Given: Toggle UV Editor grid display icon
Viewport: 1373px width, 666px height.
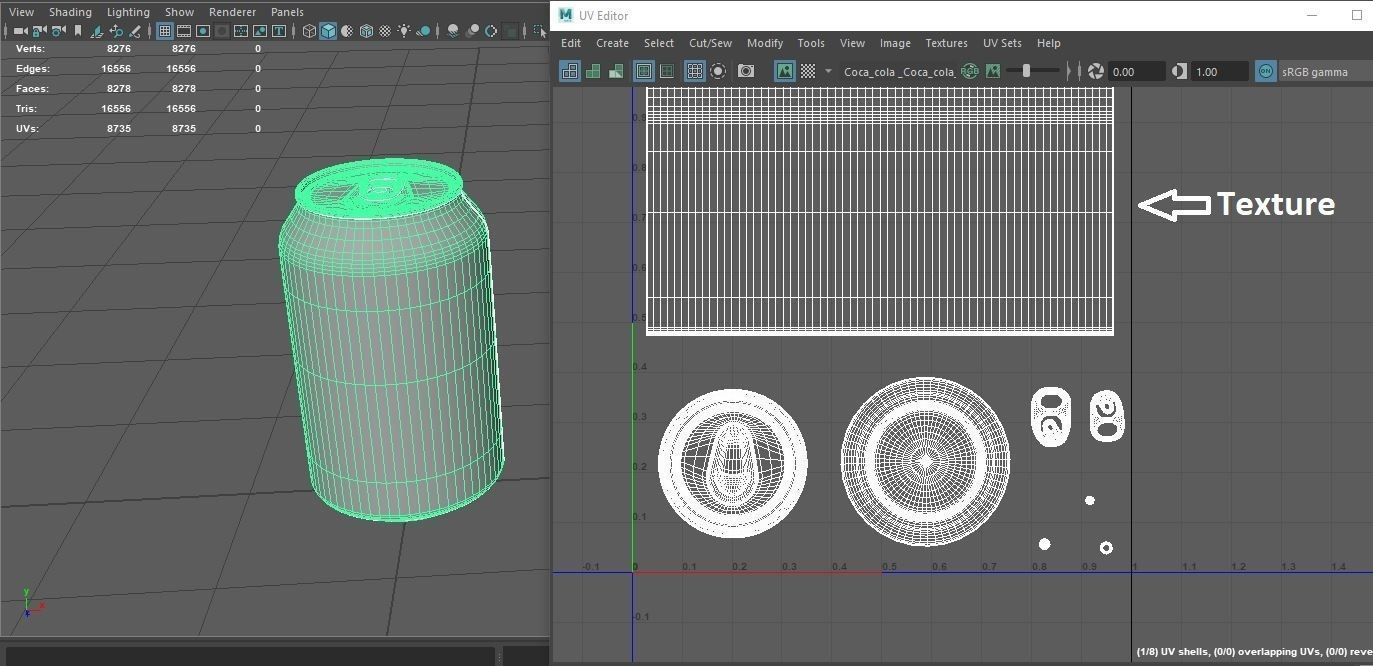Looking at the screenshot, I should (694, 71).
